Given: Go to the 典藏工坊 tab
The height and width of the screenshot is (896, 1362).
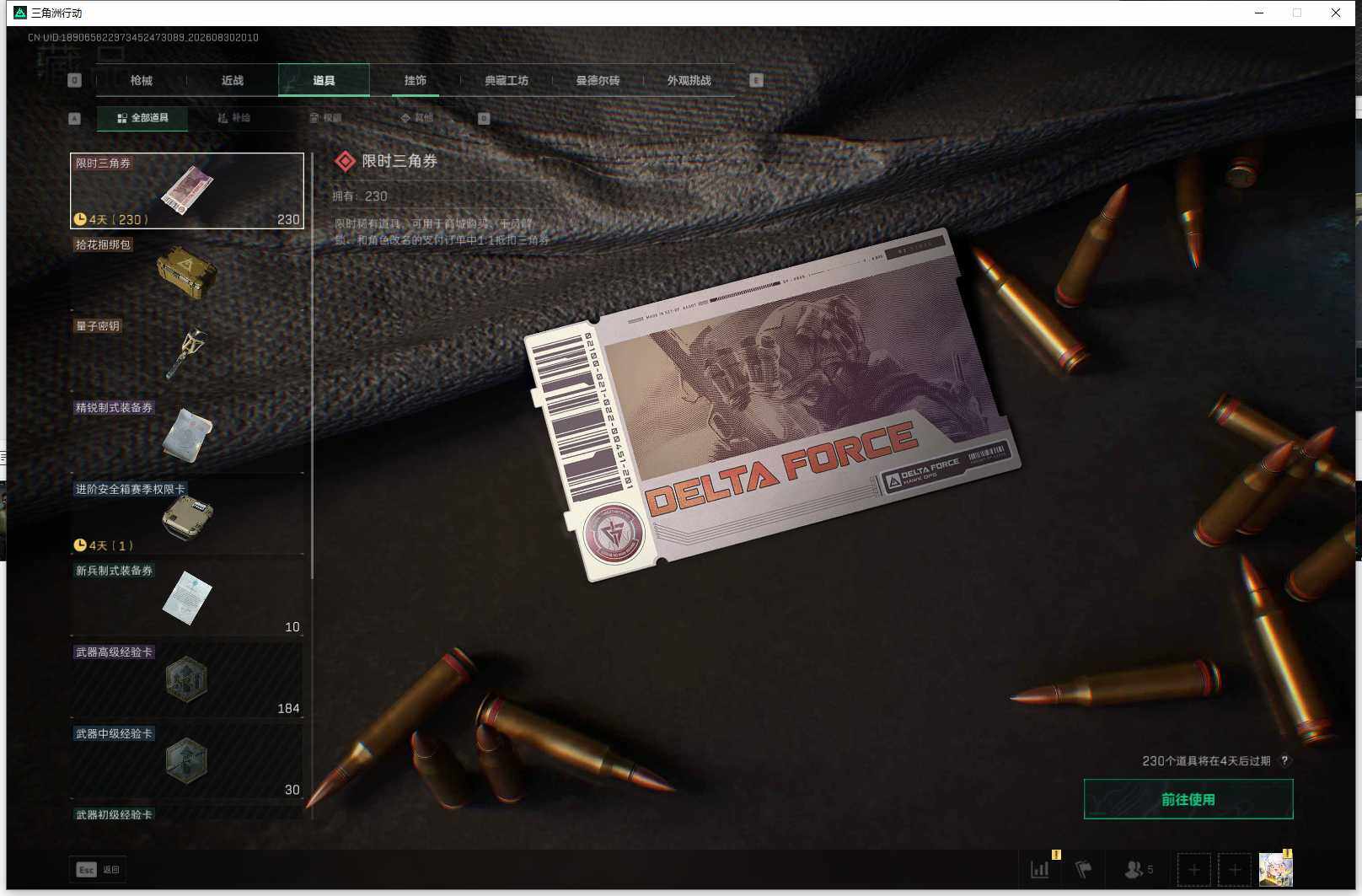Looking at the screenshot, I should (x=507, y=80).
